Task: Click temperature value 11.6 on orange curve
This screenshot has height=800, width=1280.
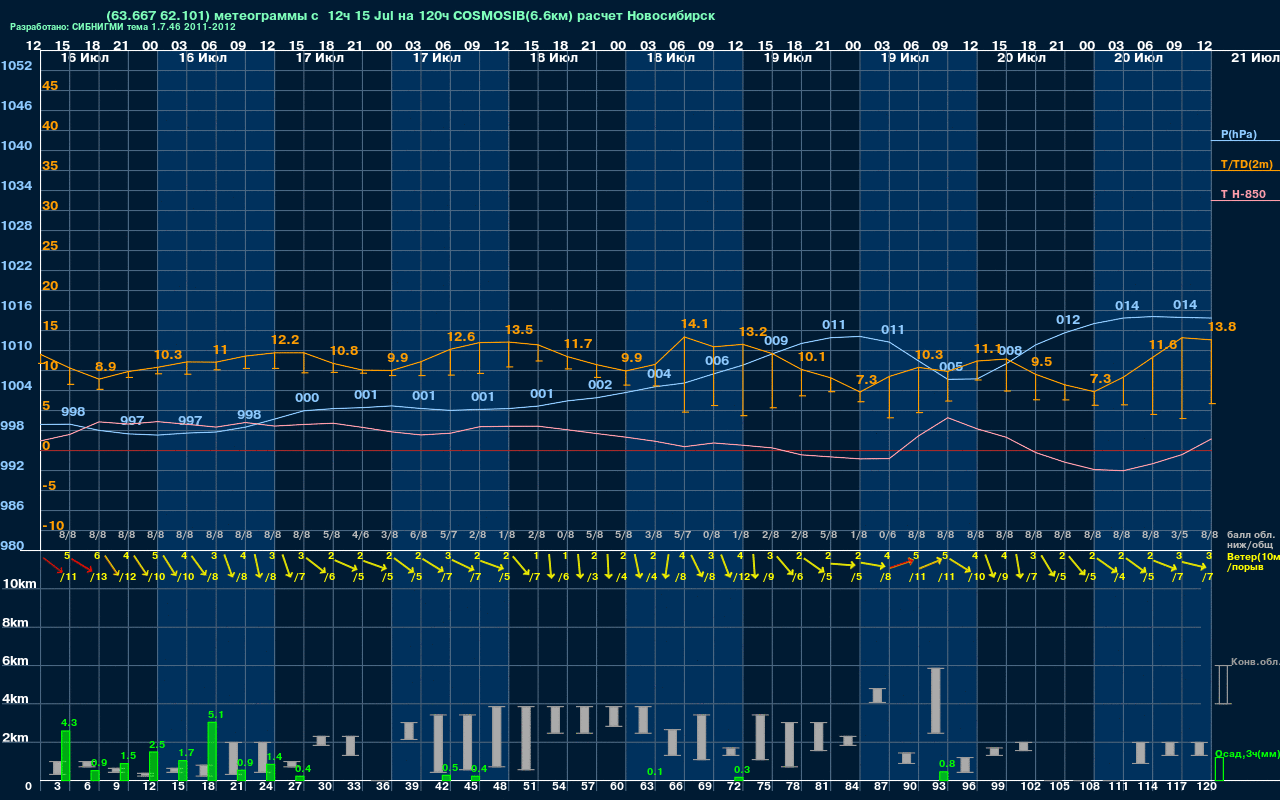Action: coord(1163,345)
